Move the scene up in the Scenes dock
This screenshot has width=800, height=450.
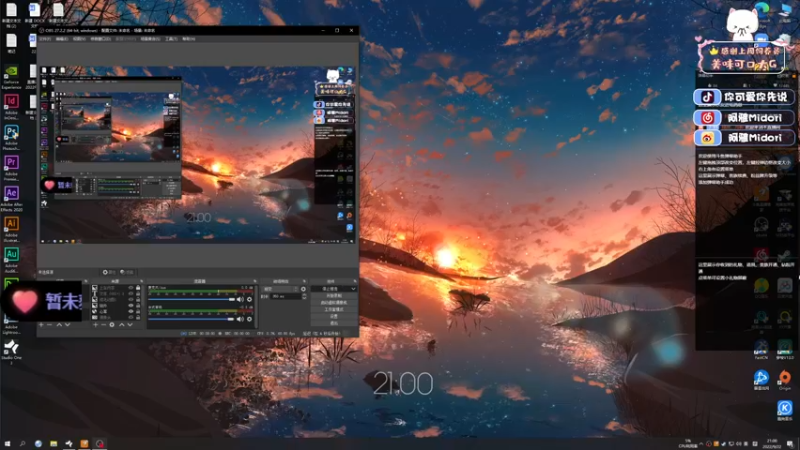(x=59, y=324)
